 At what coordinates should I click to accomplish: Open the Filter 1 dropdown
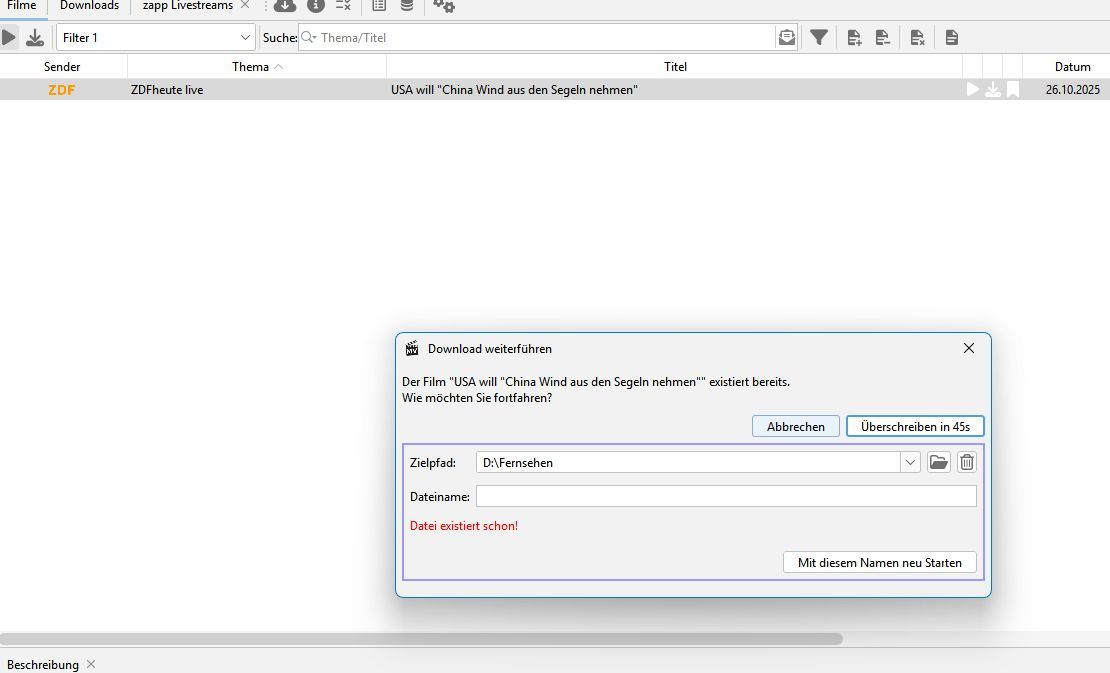[x=156, y=38]
